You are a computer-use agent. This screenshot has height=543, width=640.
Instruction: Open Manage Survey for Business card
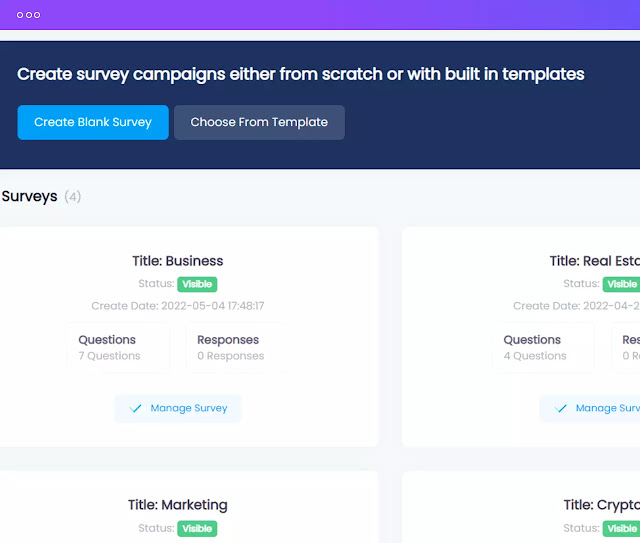coord(178,408)
